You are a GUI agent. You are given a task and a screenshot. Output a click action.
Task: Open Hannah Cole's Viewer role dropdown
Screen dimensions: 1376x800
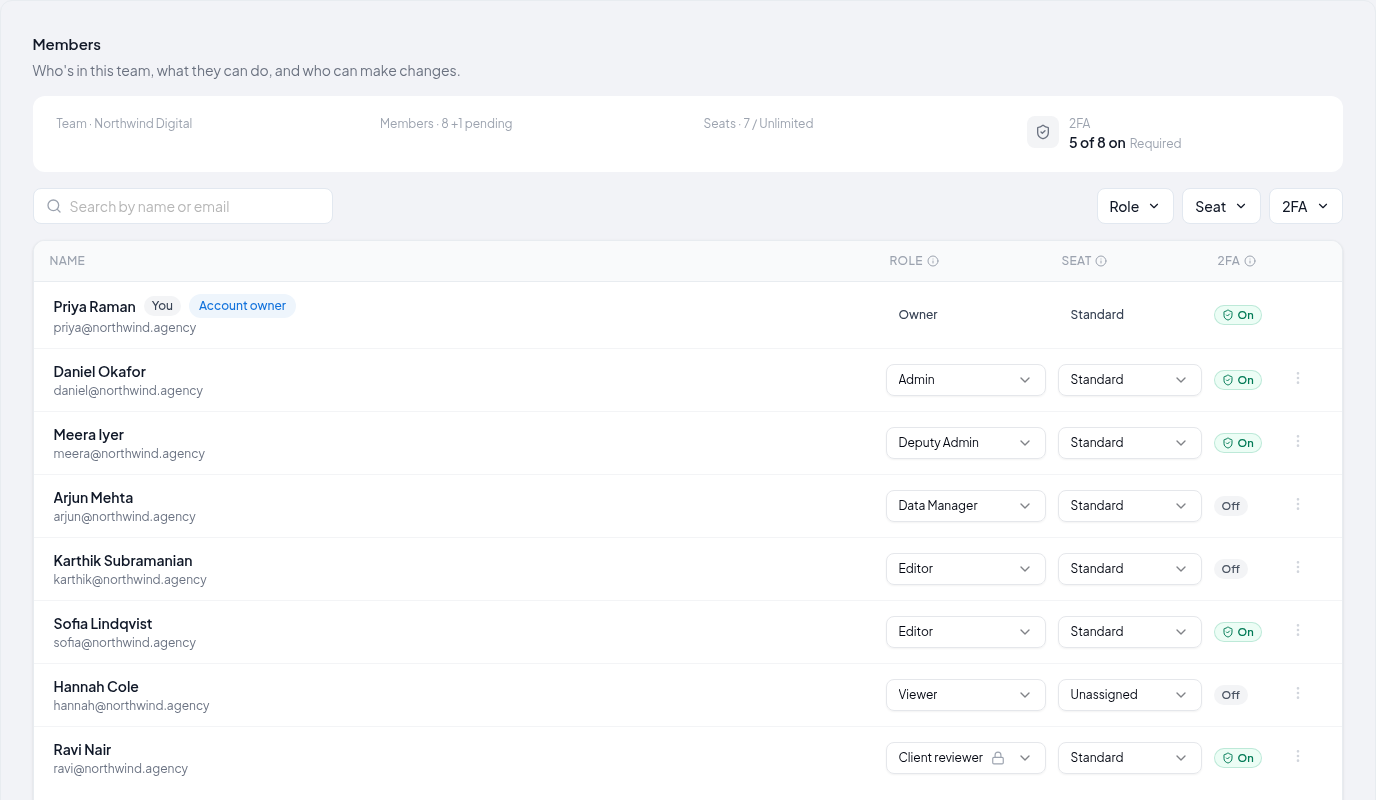pos(966,695)
